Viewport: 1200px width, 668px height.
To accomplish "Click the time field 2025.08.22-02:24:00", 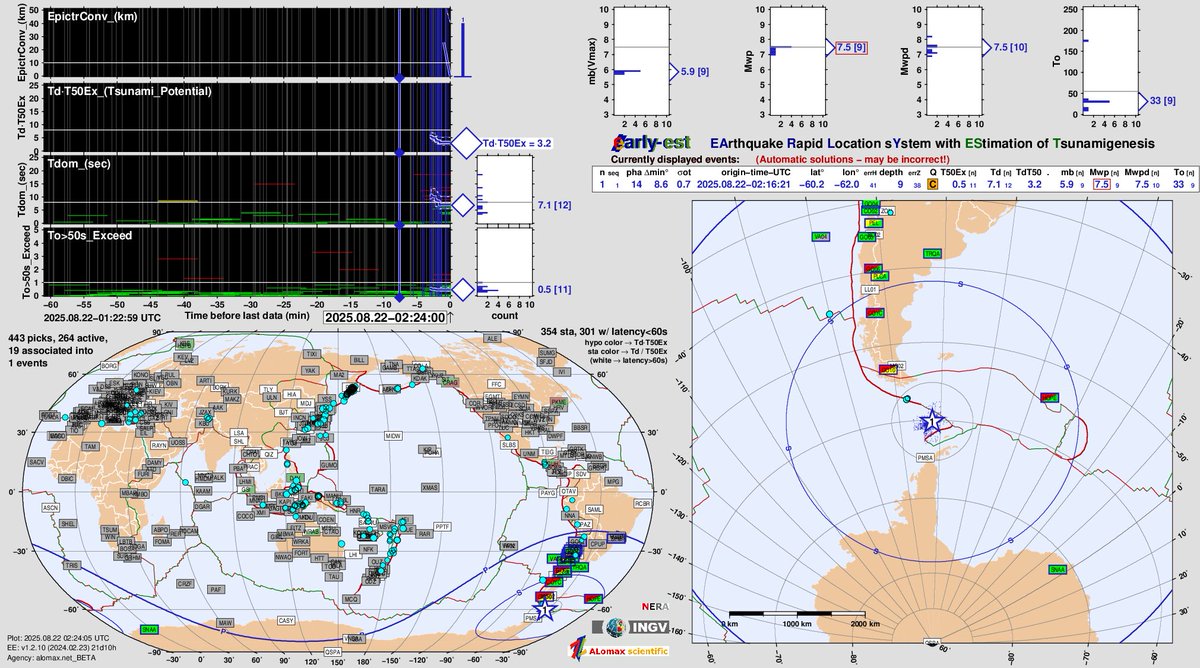I will 384,318.
